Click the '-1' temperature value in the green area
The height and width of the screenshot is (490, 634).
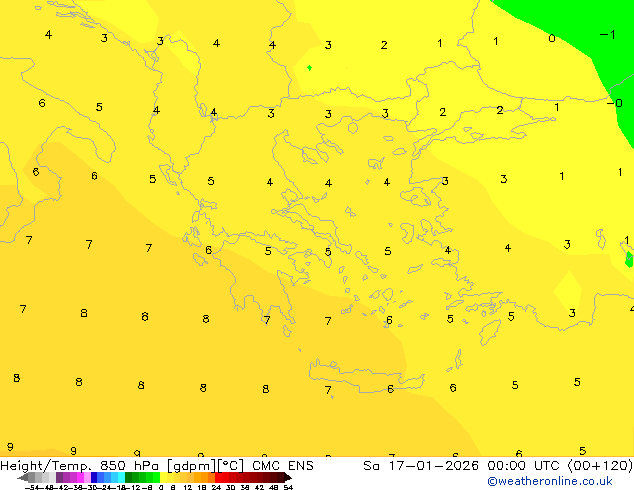tap(607, 35)
